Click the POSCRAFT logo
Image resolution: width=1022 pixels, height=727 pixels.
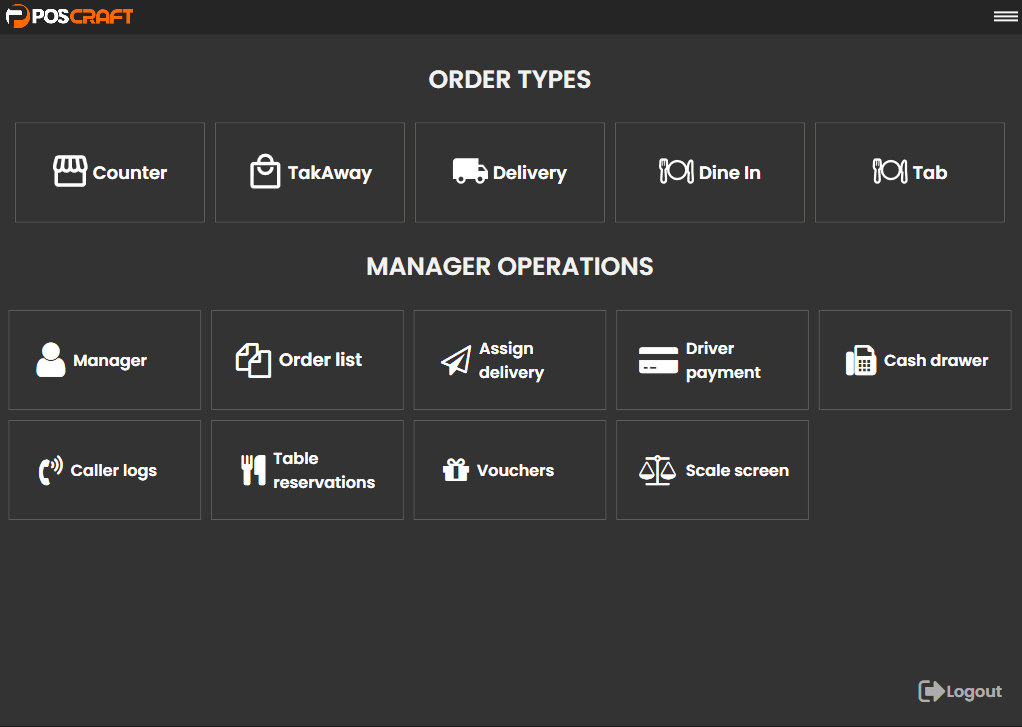click(x=69, y=17)
